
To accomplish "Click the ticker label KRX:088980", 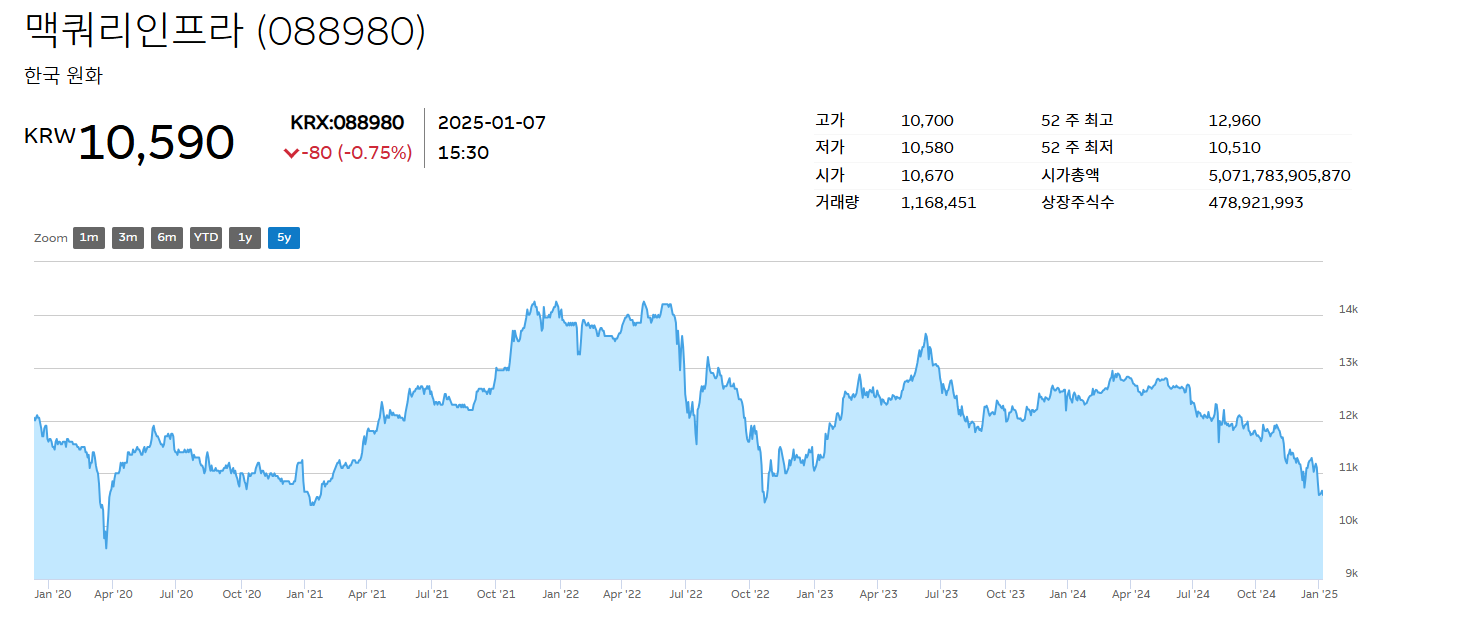I will coord(347,123).
